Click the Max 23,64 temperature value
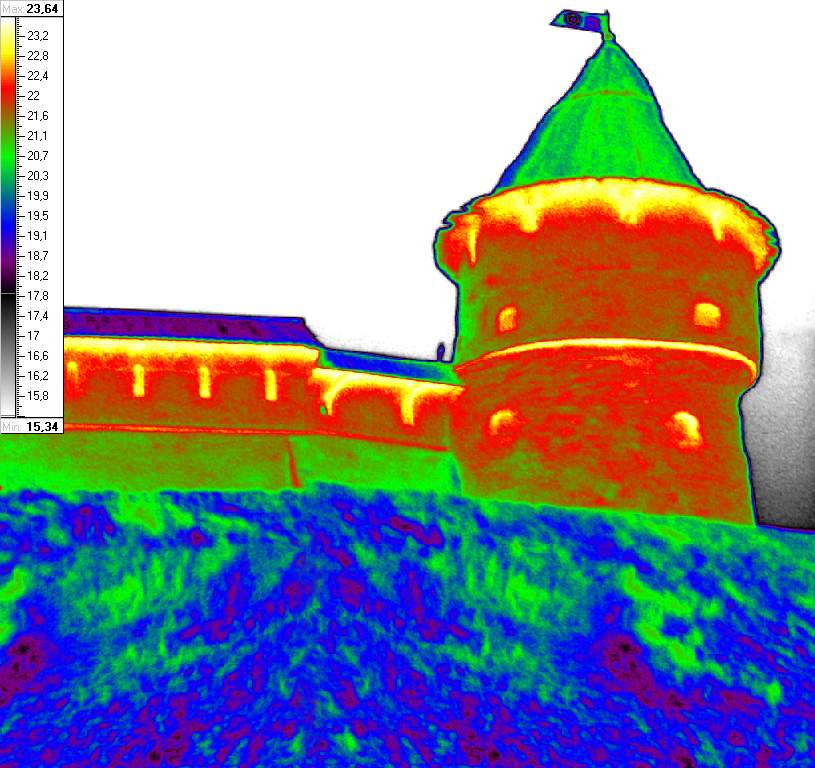The image size is (815, 768). coord(43,9)
